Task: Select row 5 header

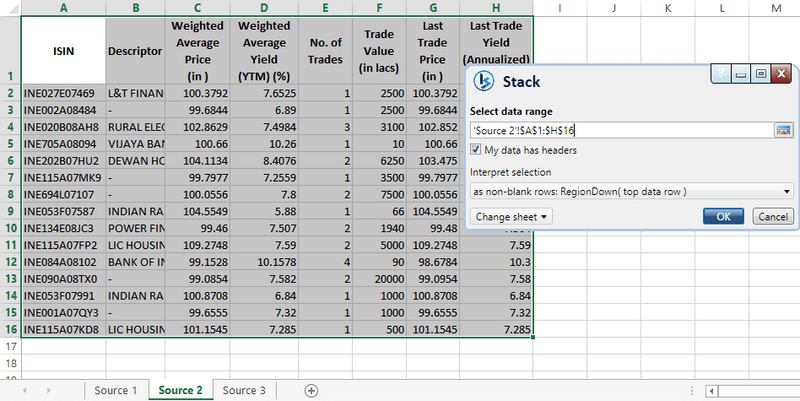Action: [11, 144]
